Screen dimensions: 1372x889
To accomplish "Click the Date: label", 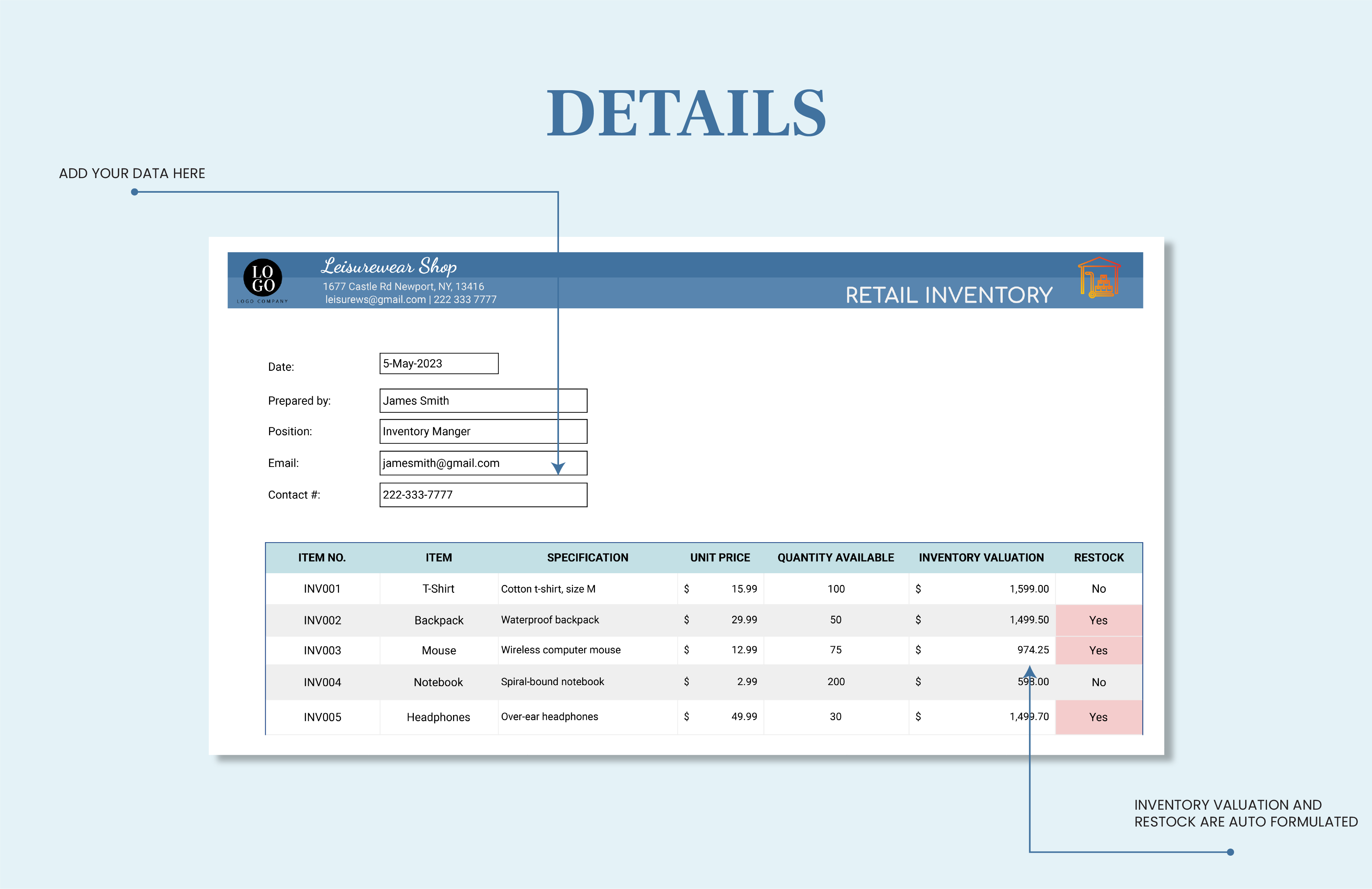I will tap(281, 367).
